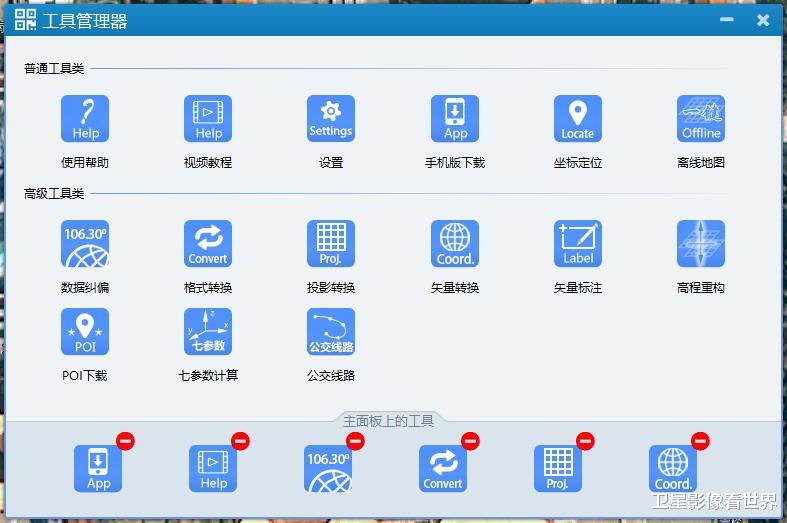
Task: Open the 投影转换 Proj. icon in 高级工具类
Action: pos(331,243)
